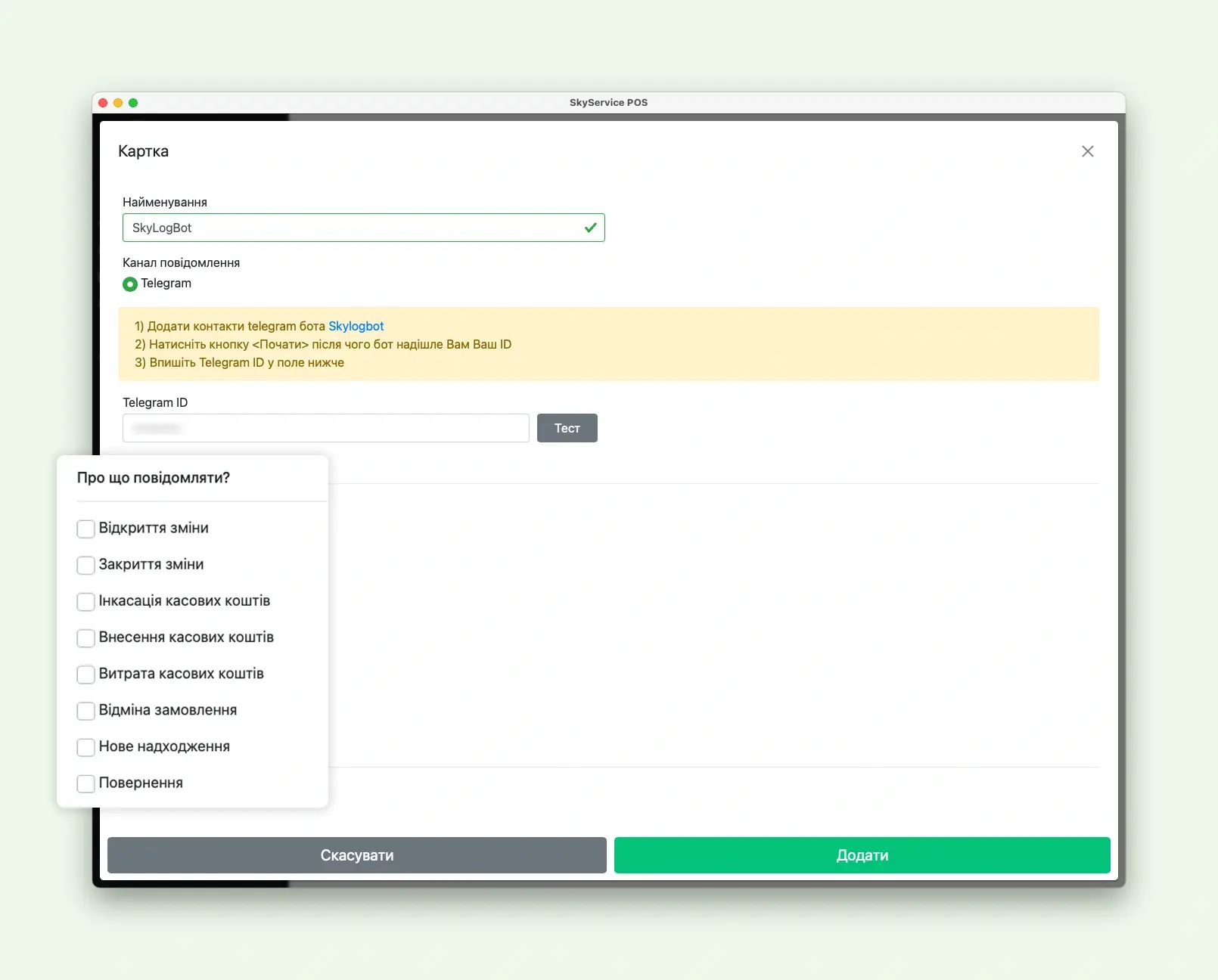Click the Telegram ID input field
Screen dimensions: 1218x980
[x=325, y=428]
